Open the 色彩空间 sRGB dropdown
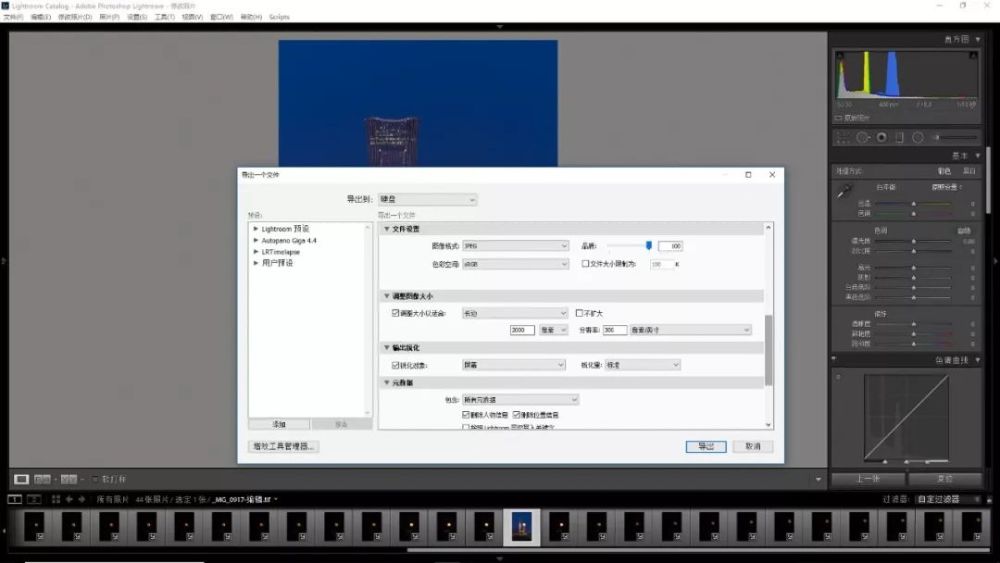This screenshot has width=1000, height=563. point(515,264)
